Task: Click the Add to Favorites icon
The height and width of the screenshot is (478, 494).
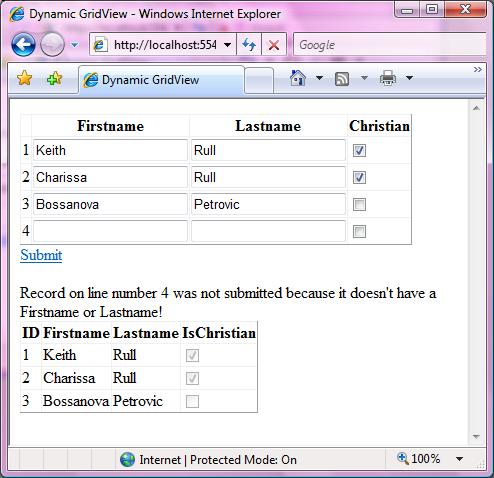Action: pos(55,78)
